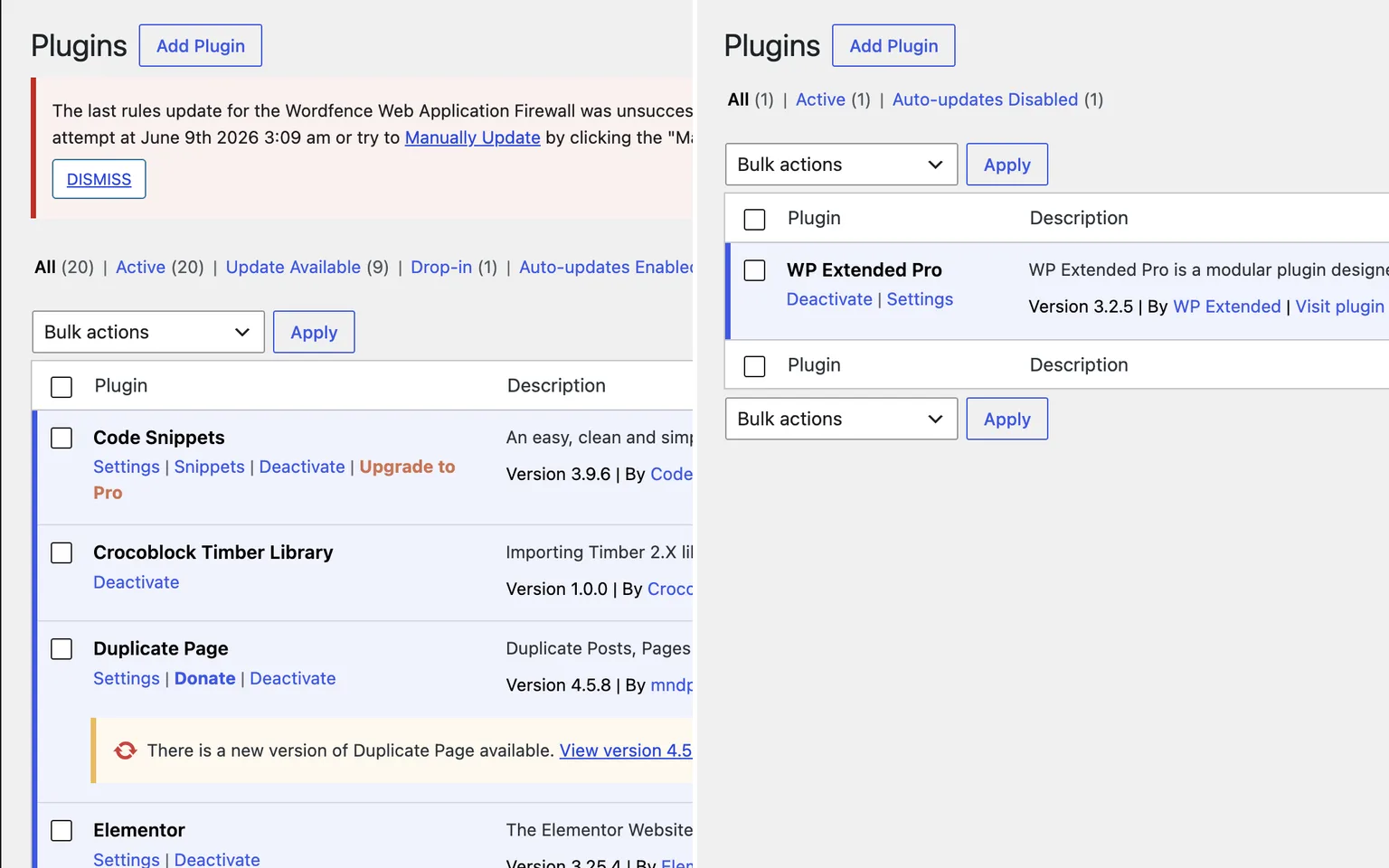Deactivate the Duplicate Page plugin
This screenshot has height=868, width=1389.
point(293,678)
